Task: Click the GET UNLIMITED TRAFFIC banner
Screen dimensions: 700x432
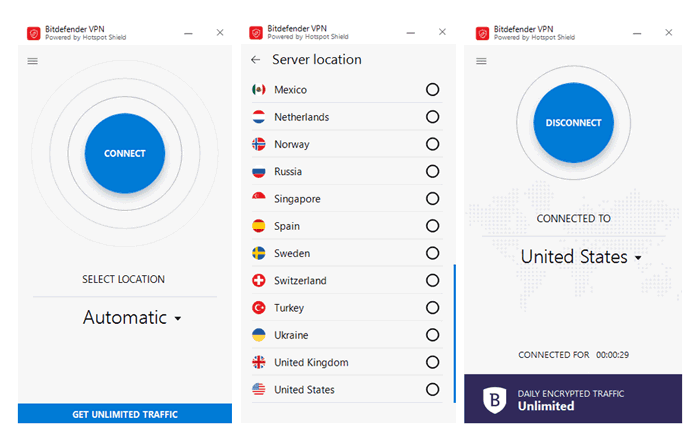Action: [x=125, y=414]
